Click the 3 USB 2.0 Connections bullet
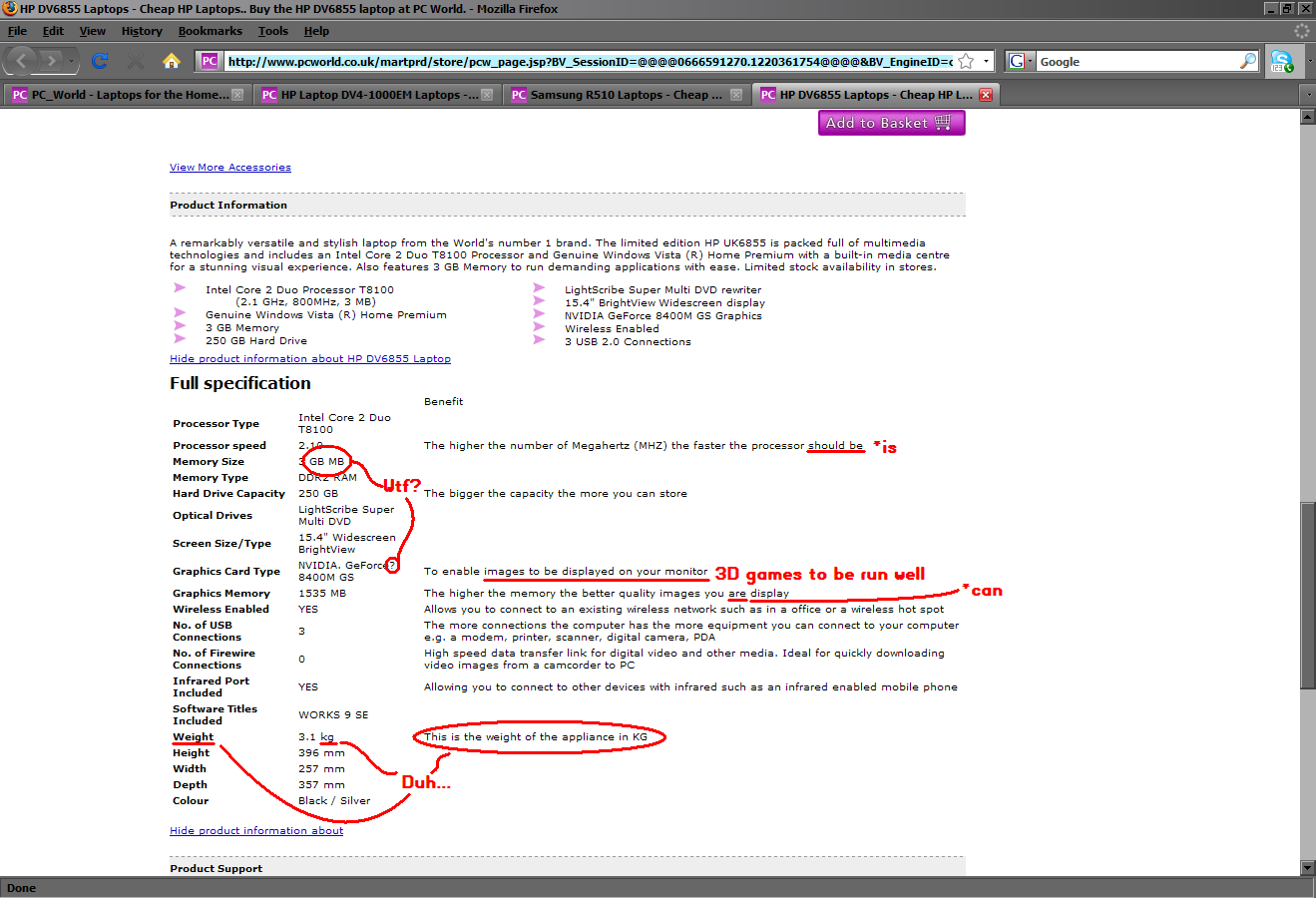This screenshot has height=898, width=1316. 628,342
